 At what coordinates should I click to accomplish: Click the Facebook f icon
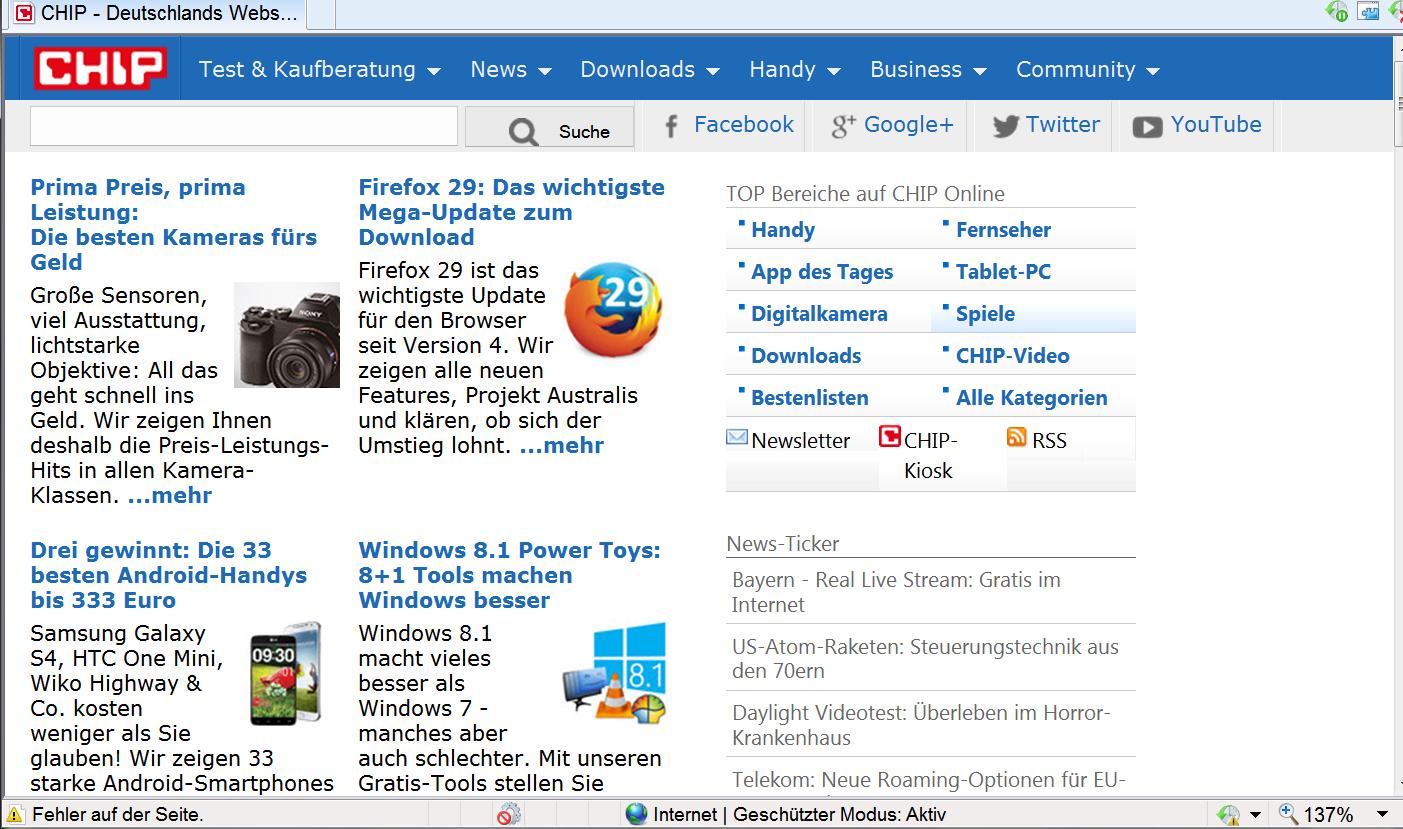click(672, 125)
